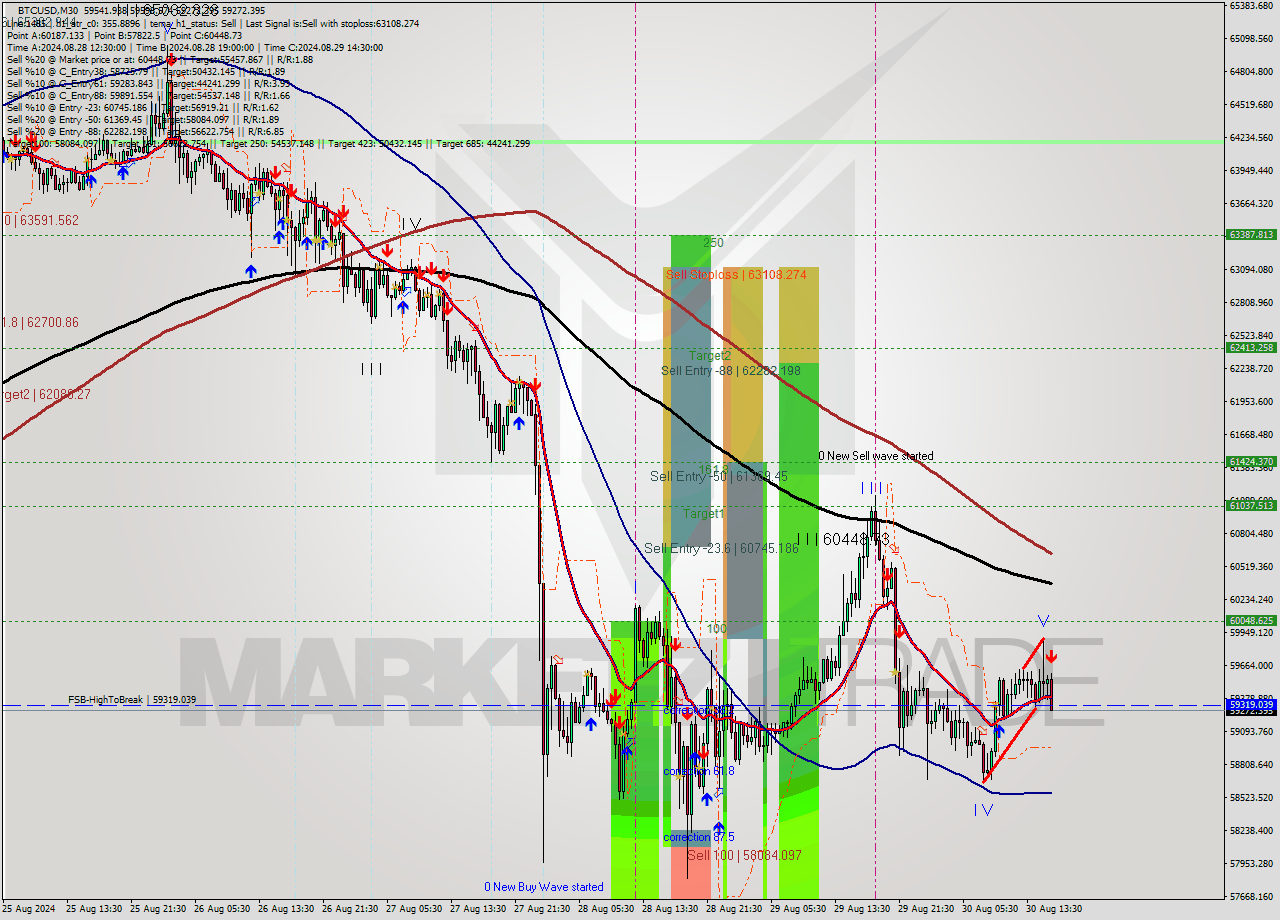
Task: Select the 'Sell Entry -23.6 | 60745.186' label
Action: pyautogui.click(x=722, y=548)
